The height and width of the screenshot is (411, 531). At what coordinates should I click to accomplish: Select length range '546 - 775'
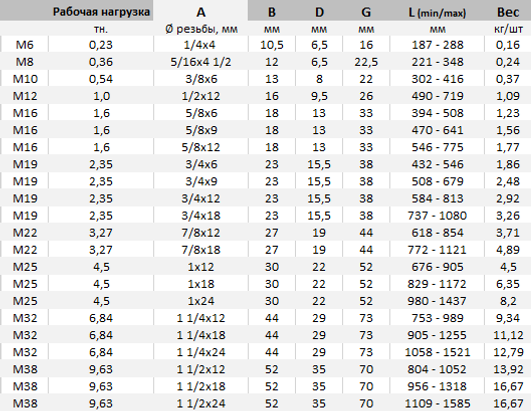point(437,147)
